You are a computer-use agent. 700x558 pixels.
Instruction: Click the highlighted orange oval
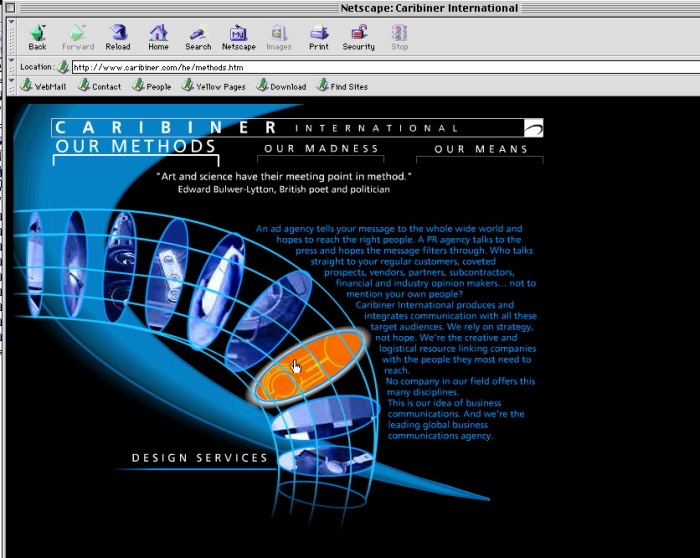click(309, 366)
